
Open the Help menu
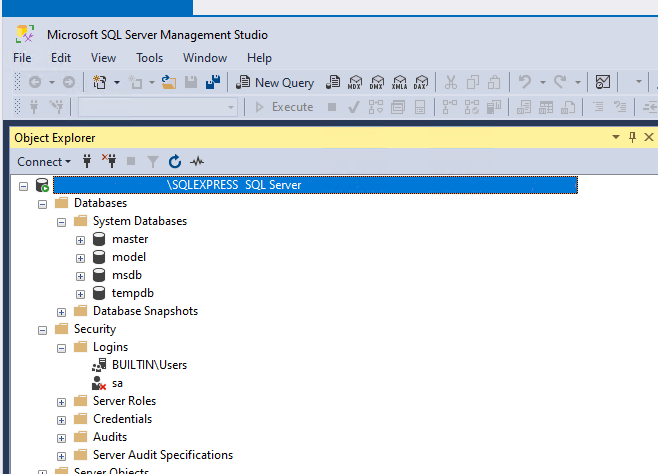(259, 58)
